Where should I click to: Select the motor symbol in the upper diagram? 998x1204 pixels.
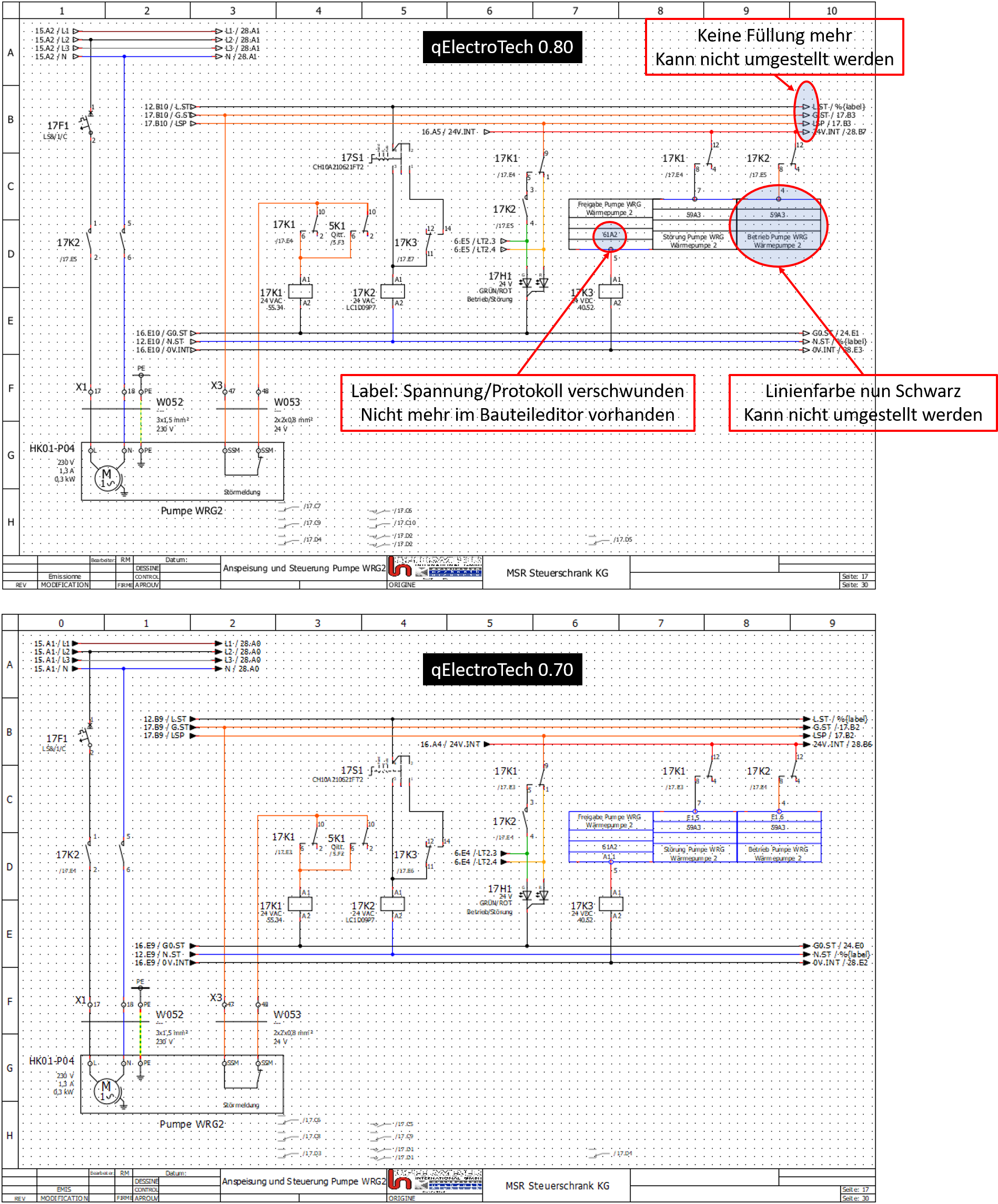(107, 478)
